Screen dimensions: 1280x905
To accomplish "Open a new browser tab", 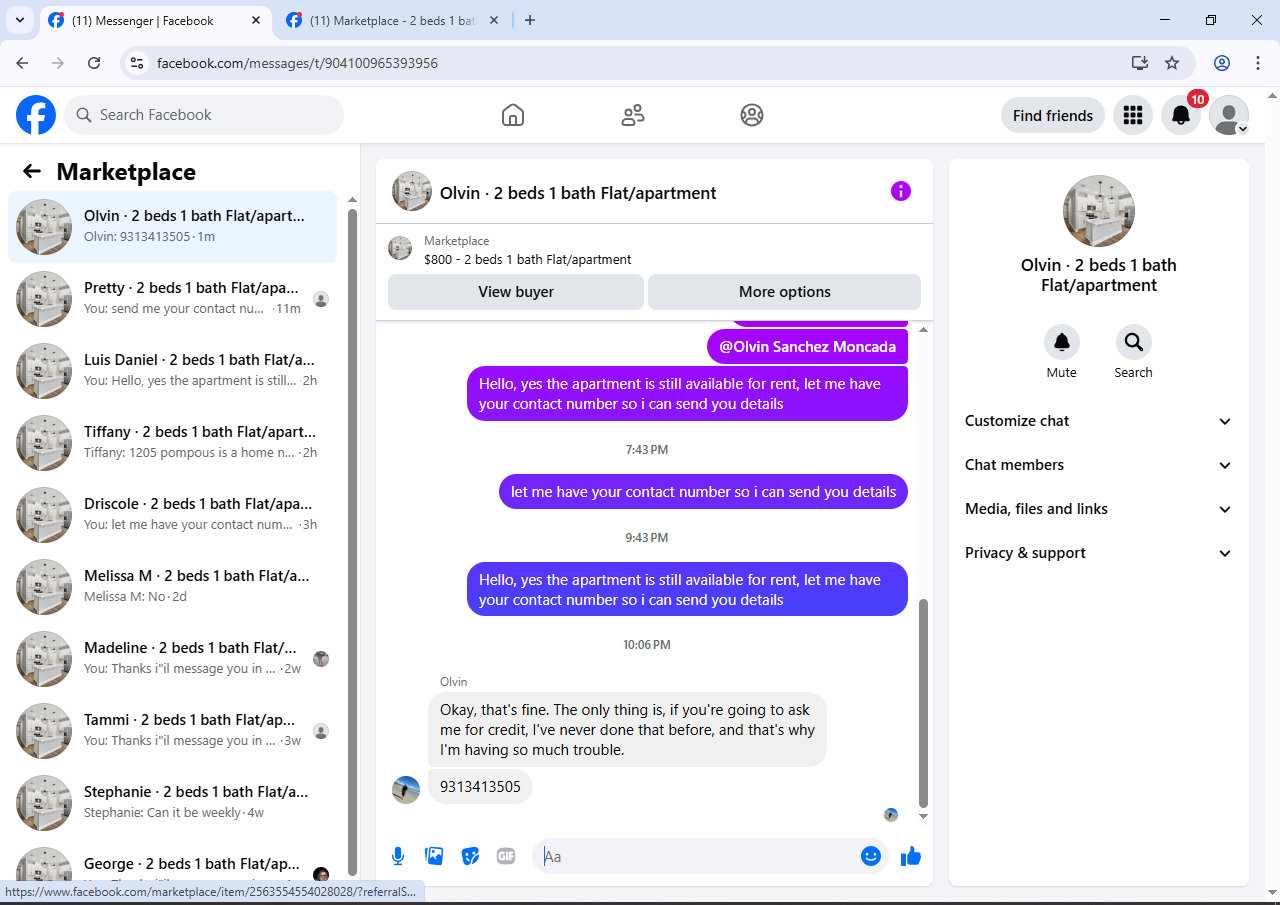I will click(530, 20).
